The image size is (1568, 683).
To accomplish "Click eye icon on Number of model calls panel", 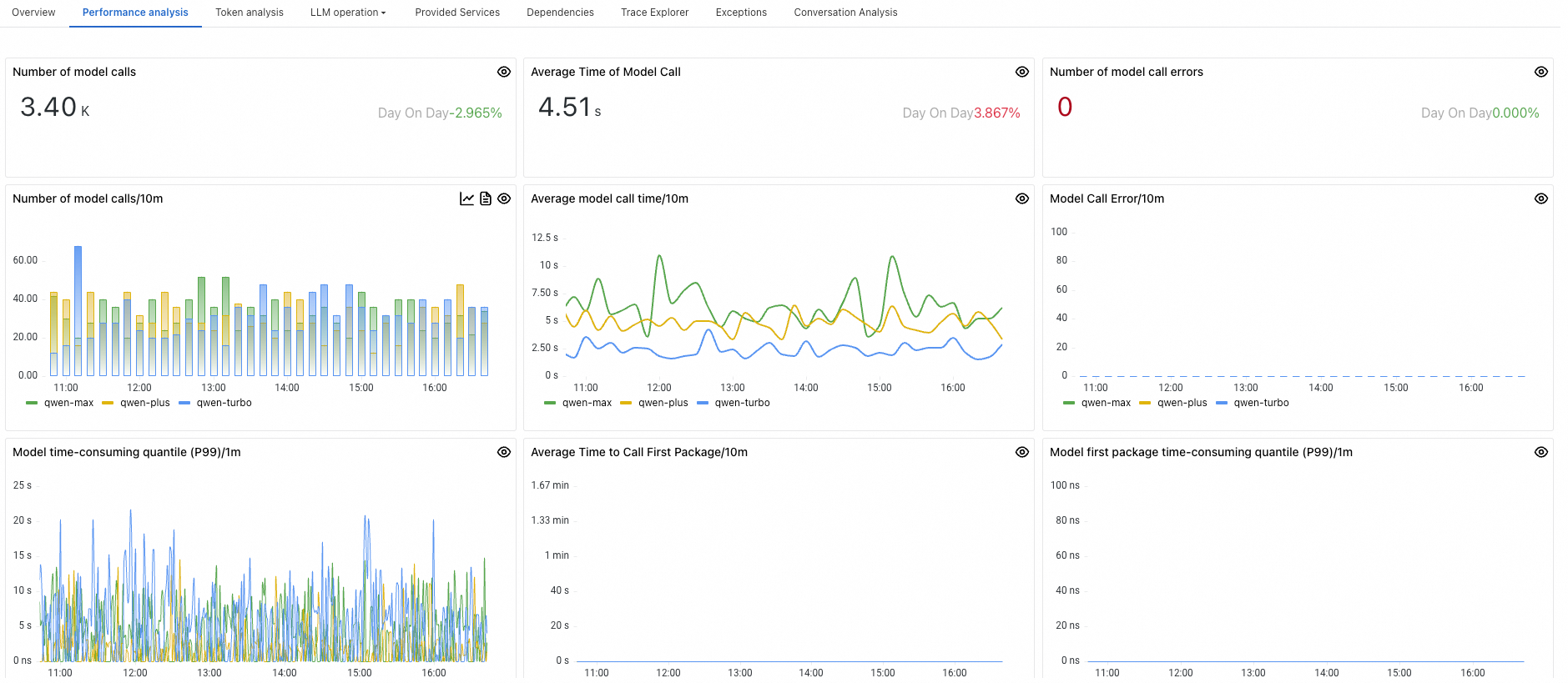I will pos(504,72).
